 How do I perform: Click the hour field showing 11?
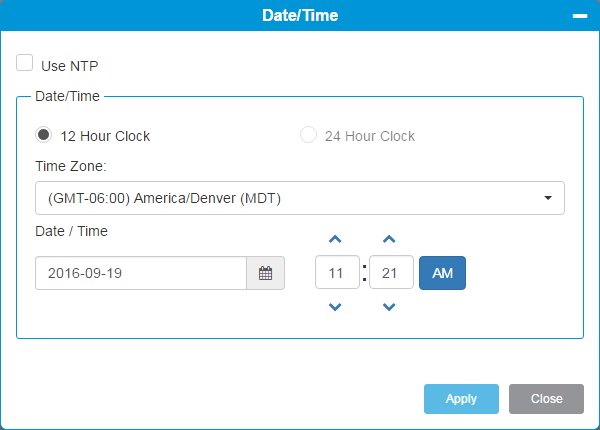[337, 272]
